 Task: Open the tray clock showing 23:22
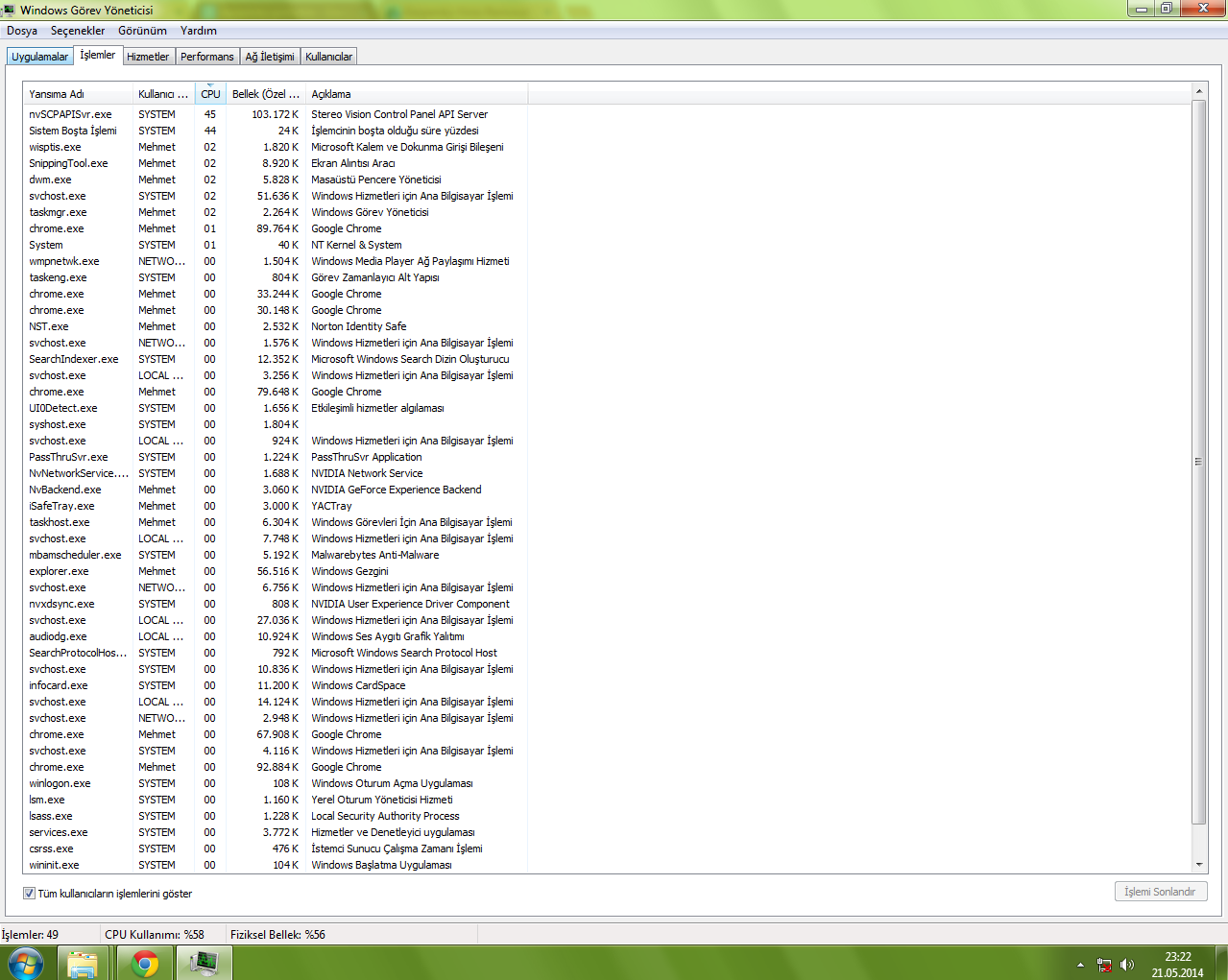pos(1177,965)
